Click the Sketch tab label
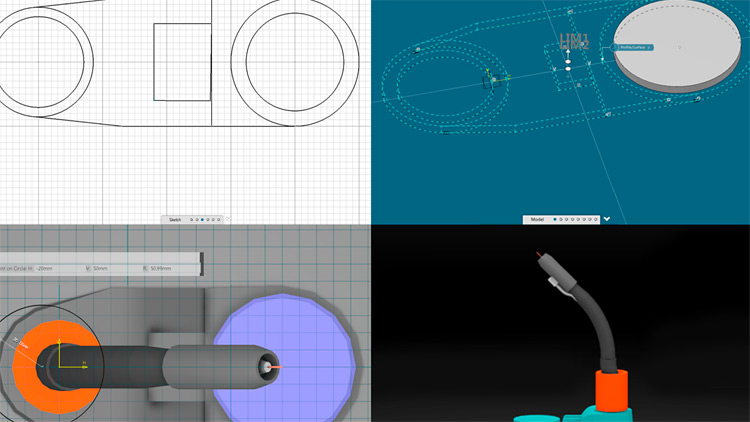The image size is (750, 422). click(x=174, y=219)
